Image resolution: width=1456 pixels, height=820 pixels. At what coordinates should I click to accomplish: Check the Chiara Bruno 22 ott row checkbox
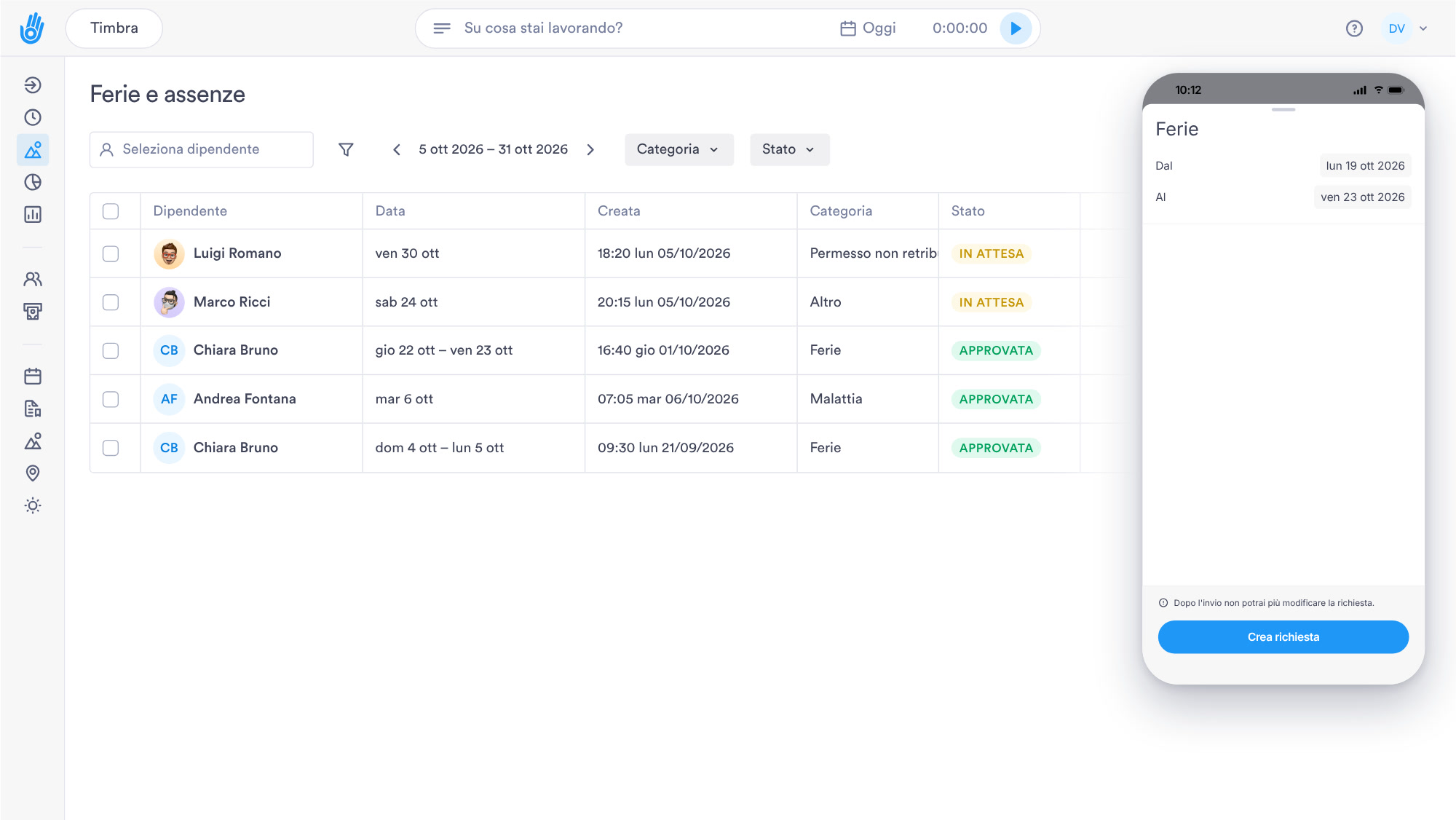pos(111,350)
